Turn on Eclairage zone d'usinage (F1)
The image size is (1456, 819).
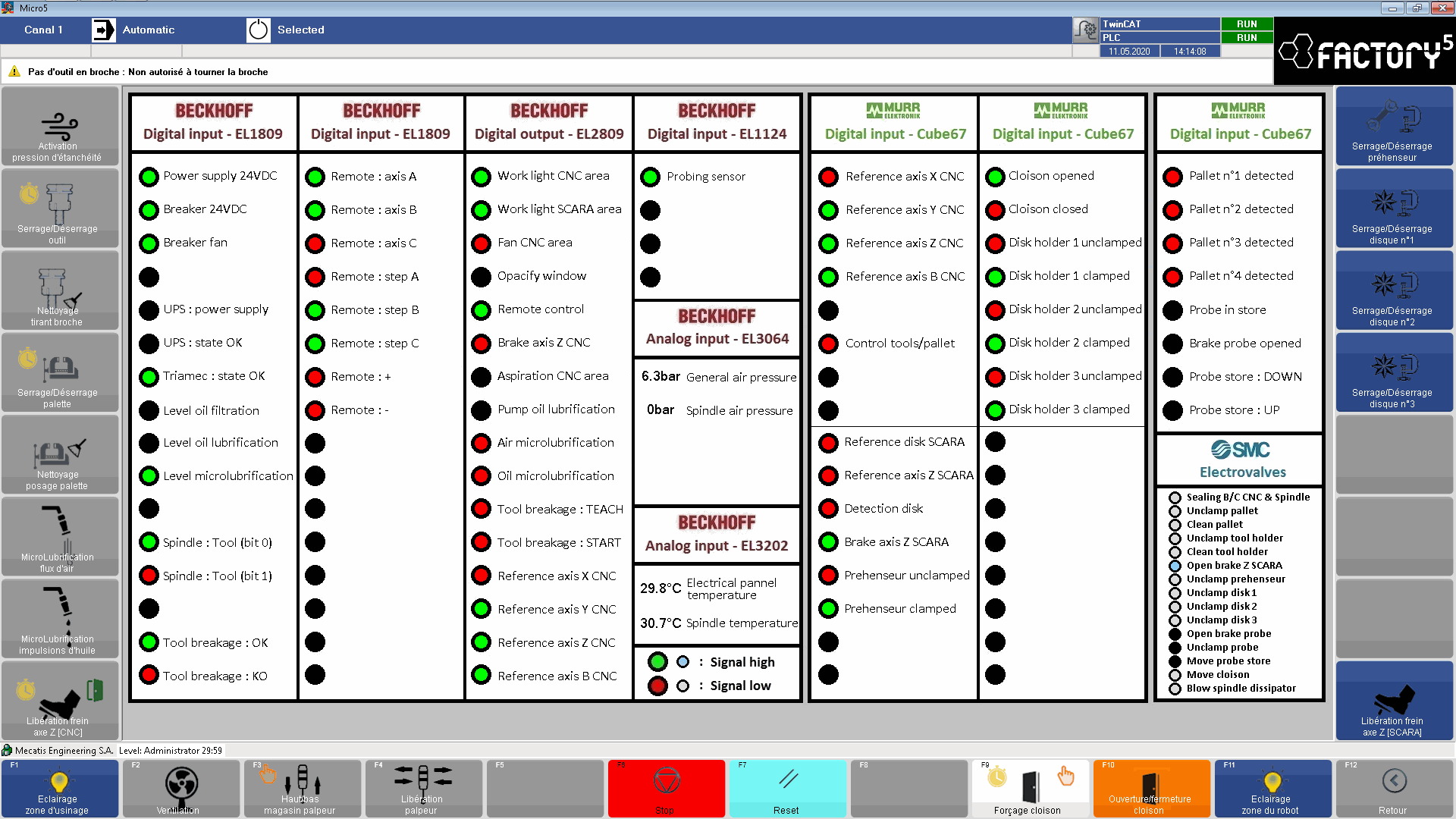click(59, 789)
